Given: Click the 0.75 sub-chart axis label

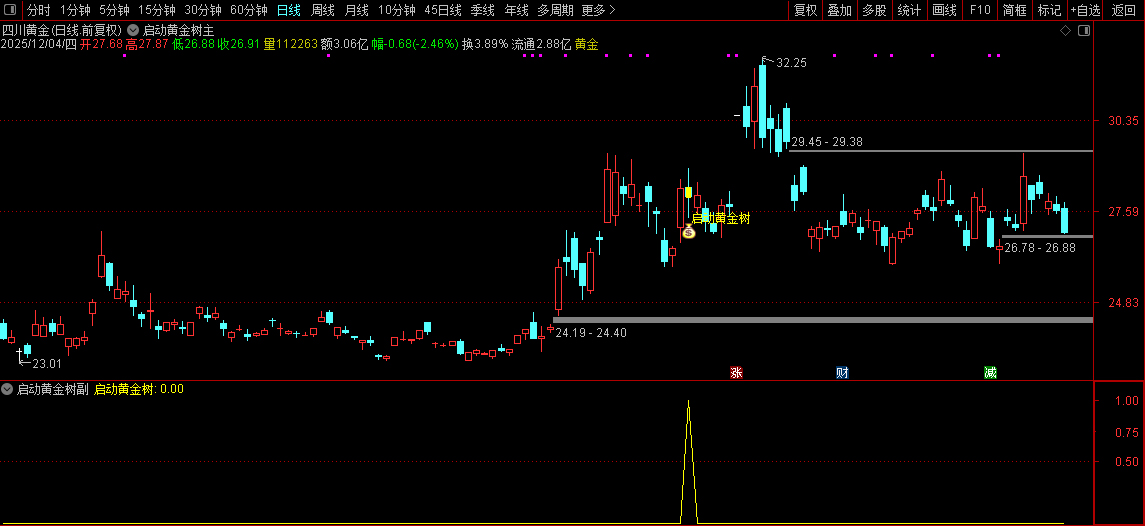Looking at the screenshot, I should 1127,431.
